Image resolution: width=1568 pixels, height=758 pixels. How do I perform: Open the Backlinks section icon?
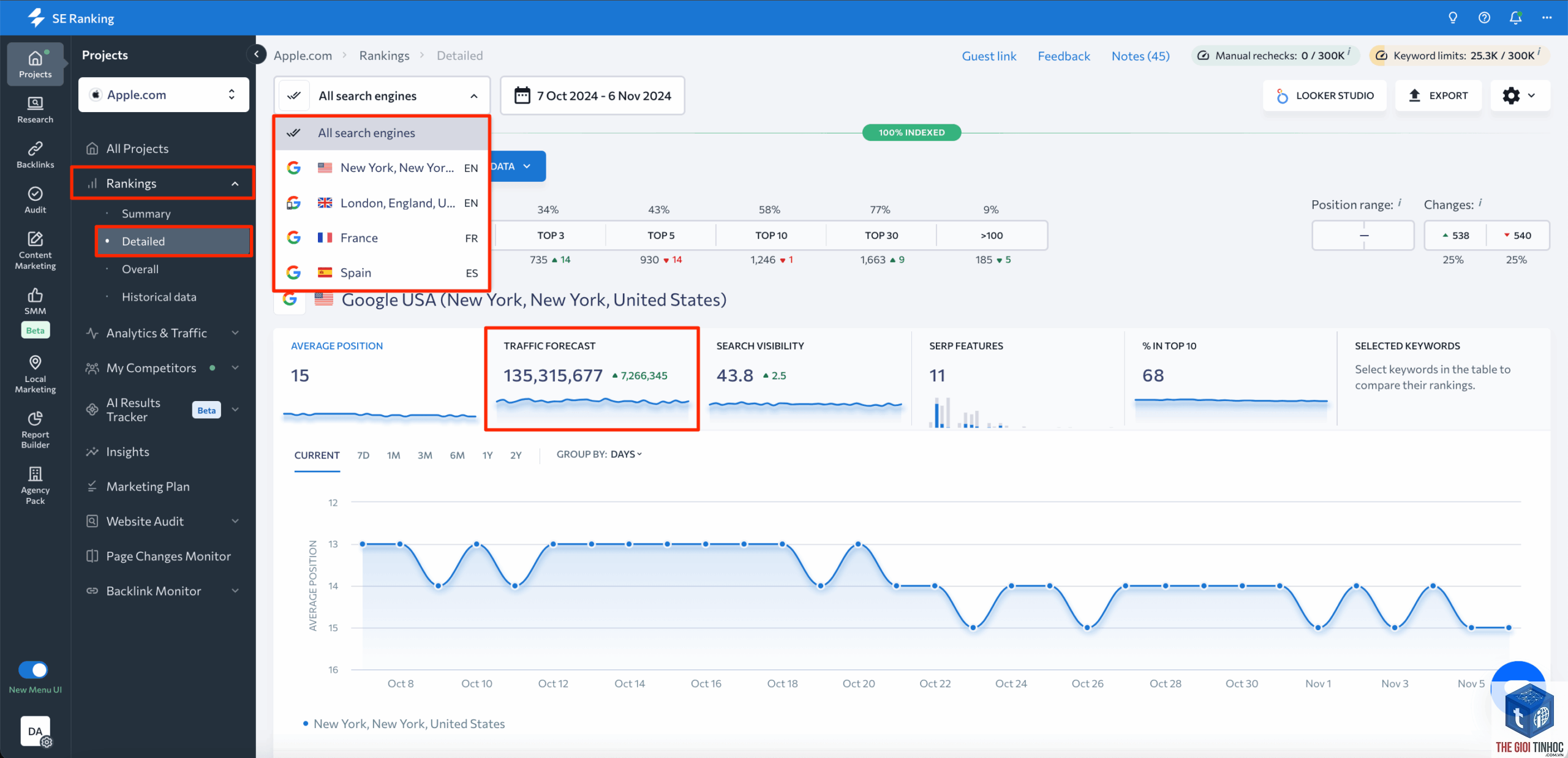coord(35,155)
